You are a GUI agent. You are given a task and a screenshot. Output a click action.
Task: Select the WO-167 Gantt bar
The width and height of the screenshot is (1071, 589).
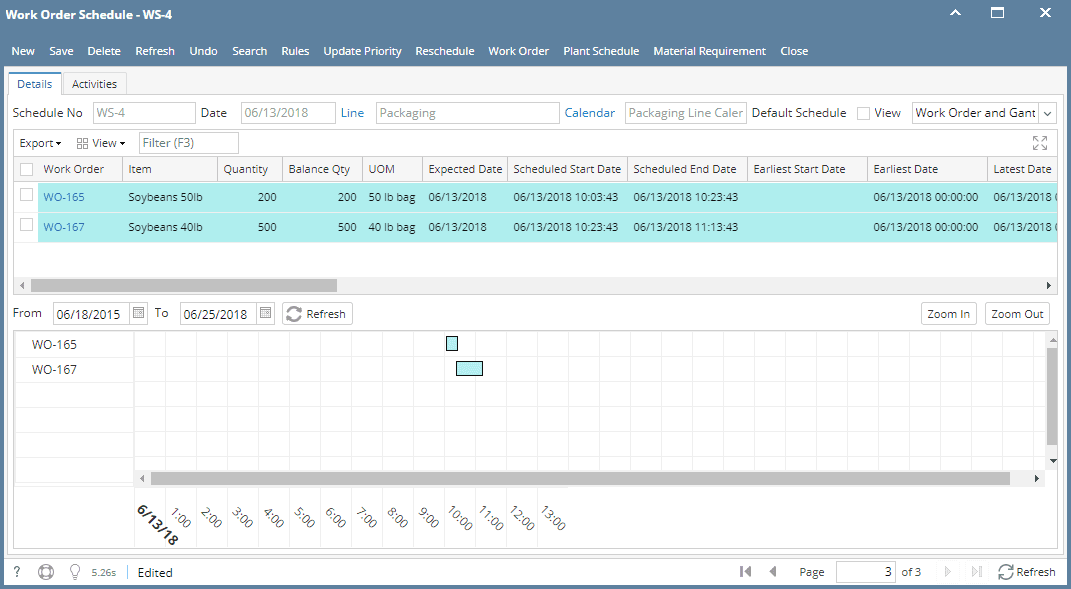point(469,368)
